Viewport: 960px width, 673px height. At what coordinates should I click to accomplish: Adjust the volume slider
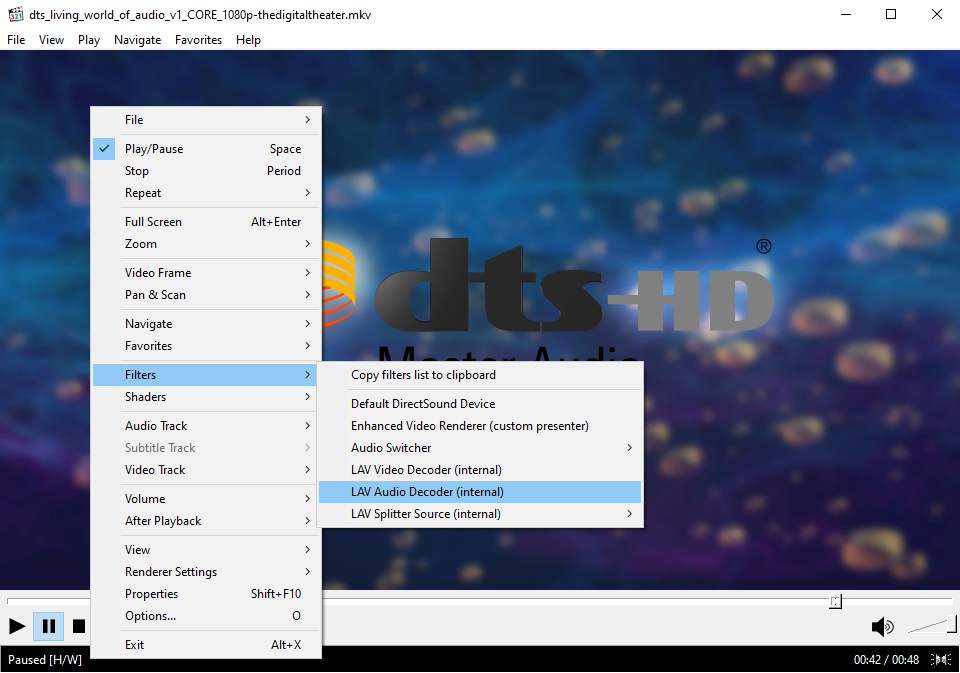click(x=931, y=625)
